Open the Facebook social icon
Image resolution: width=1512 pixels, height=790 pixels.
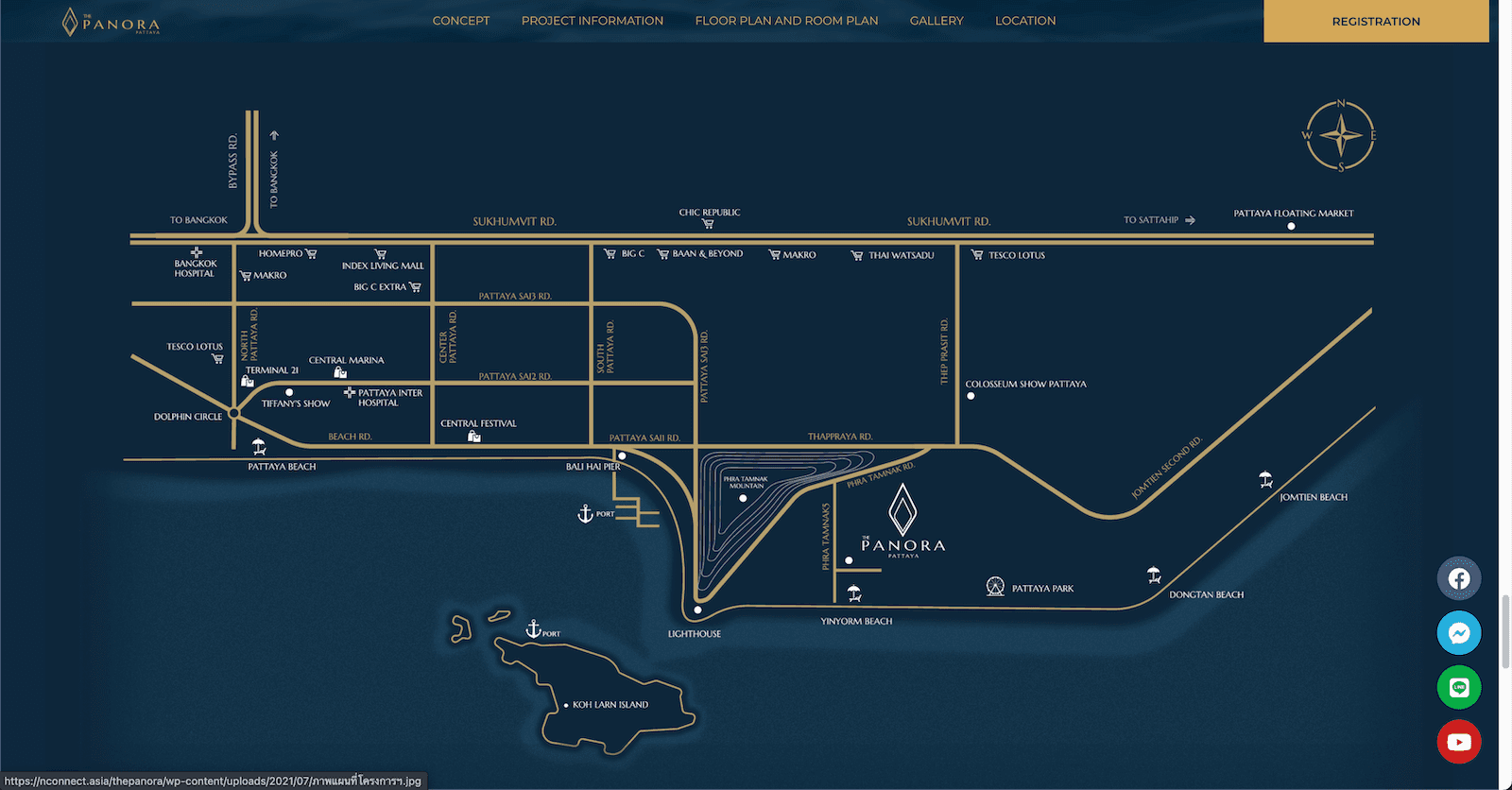click(1459, 578)
